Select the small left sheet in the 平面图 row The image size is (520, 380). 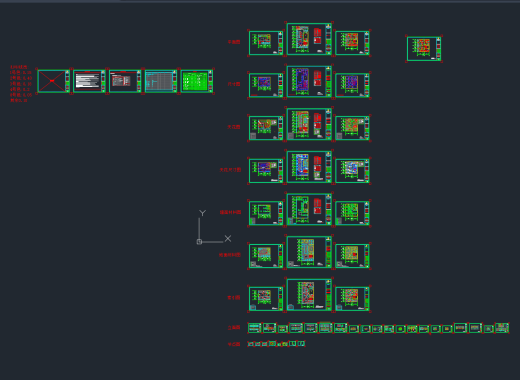266,43
